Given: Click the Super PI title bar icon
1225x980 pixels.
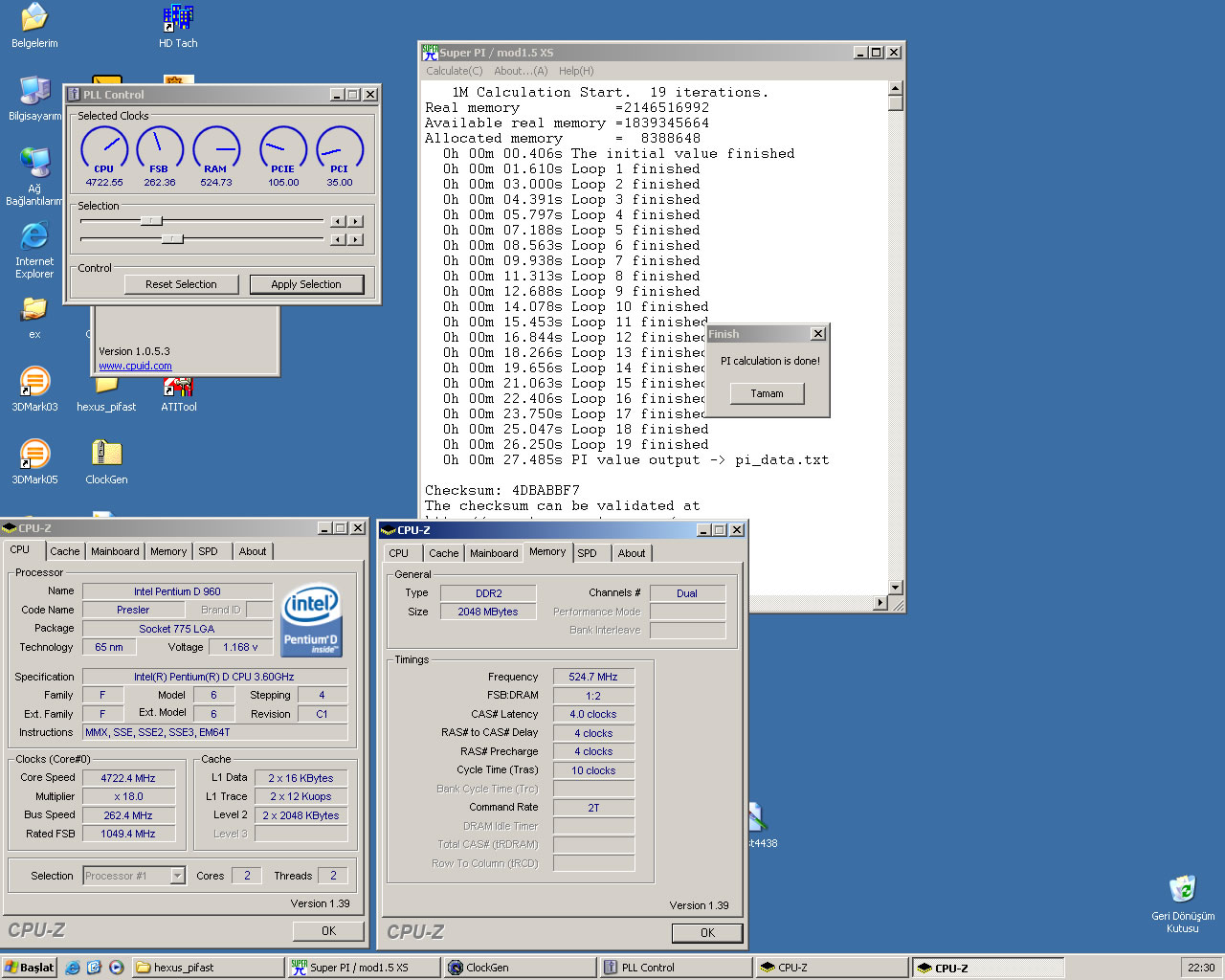Looking at the screenshot, I should click(430, 53).
